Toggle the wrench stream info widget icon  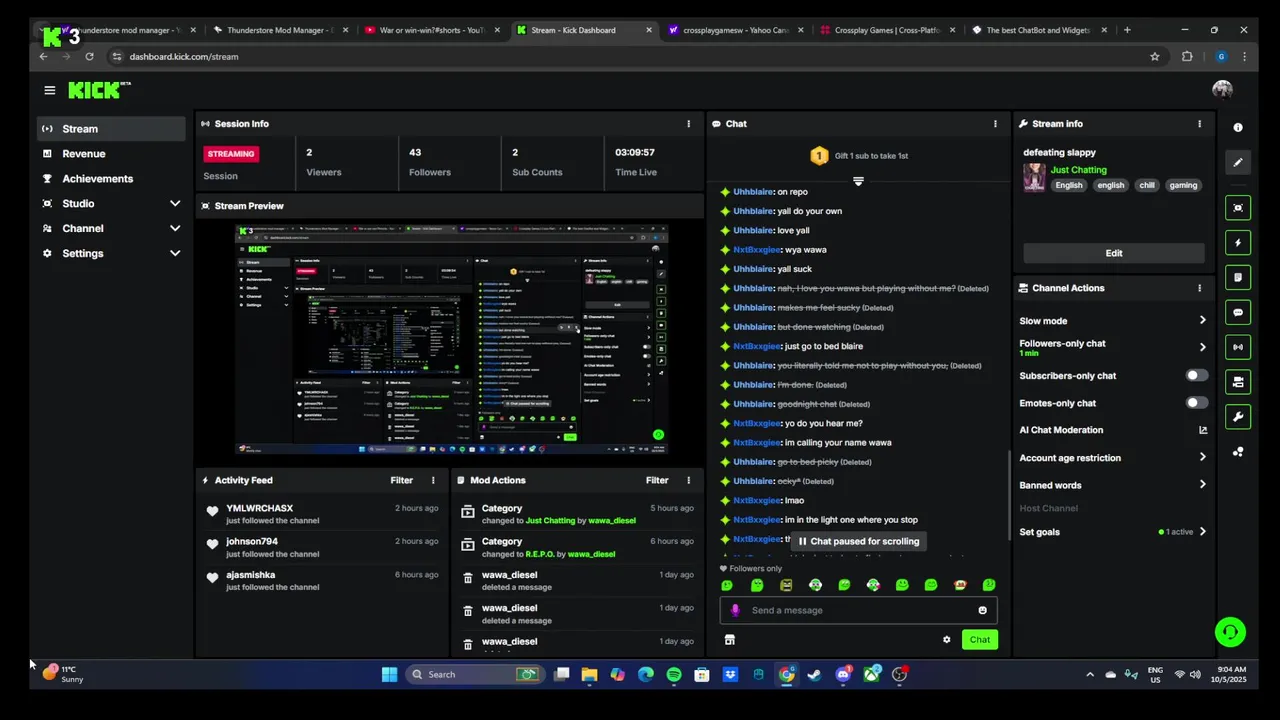(x=1238, y=417)
